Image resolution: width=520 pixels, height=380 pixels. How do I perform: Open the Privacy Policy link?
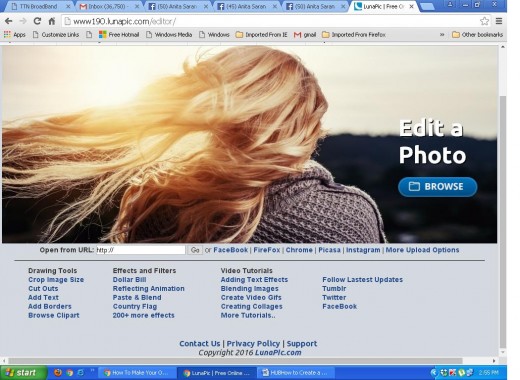click(x=253, y=344)
